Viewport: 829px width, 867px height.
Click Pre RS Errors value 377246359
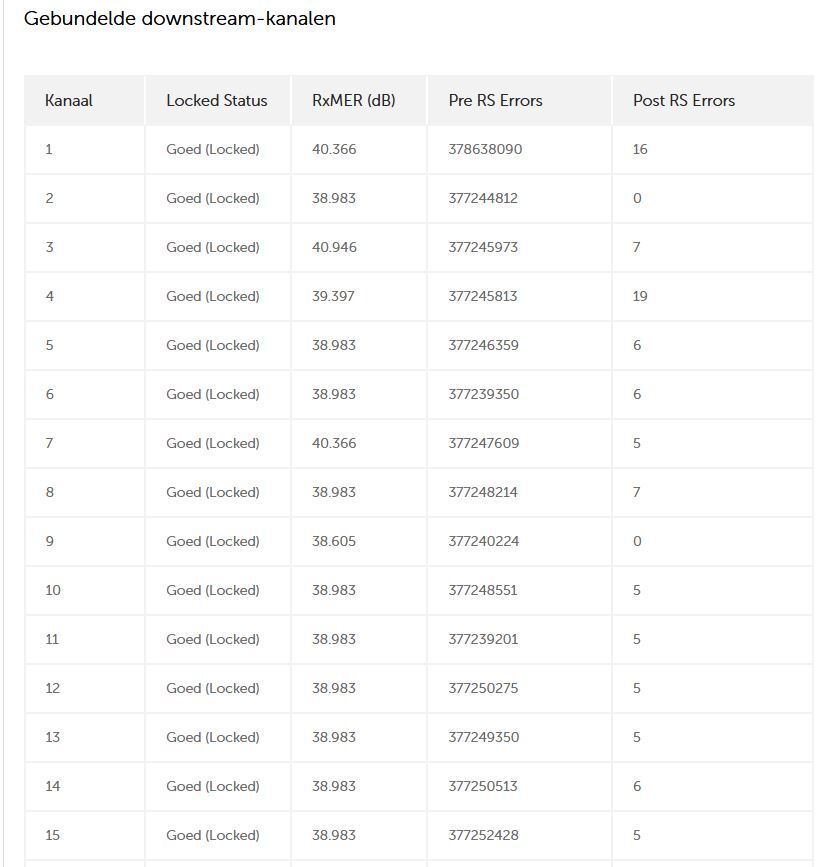[x=484, y=345]
